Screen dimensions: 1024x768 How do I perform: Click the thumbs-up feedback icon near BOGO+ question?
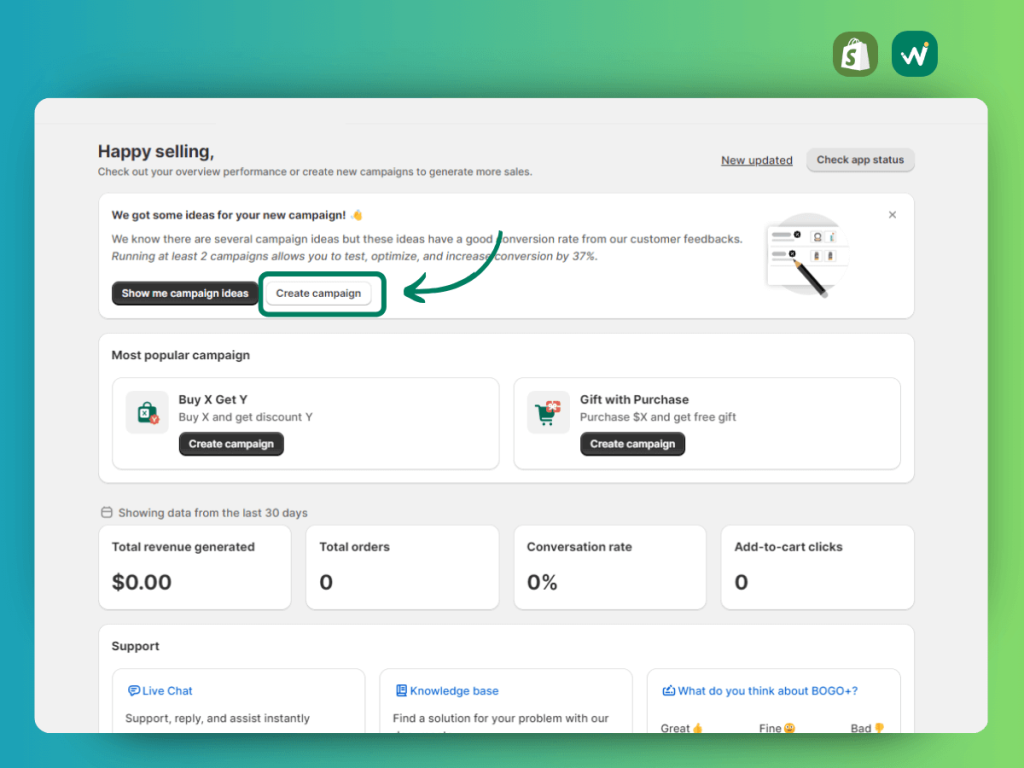(697, 728)
